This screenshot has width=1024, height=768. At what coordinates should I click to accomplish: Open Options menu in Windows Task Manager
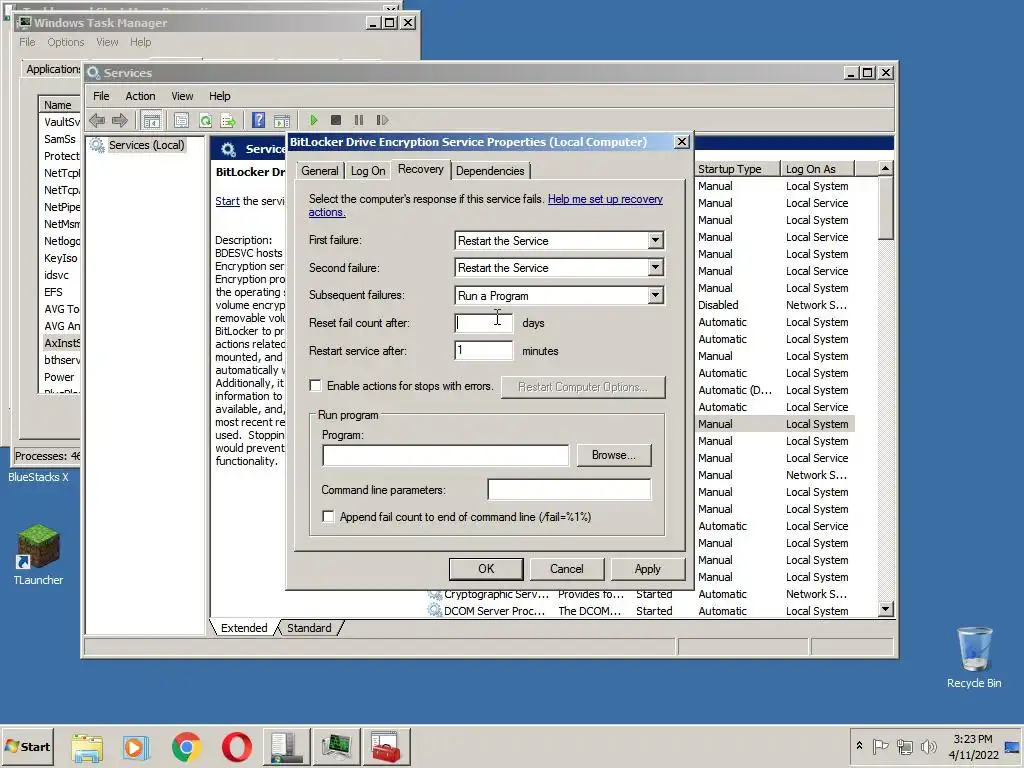[x=65, y=42]
